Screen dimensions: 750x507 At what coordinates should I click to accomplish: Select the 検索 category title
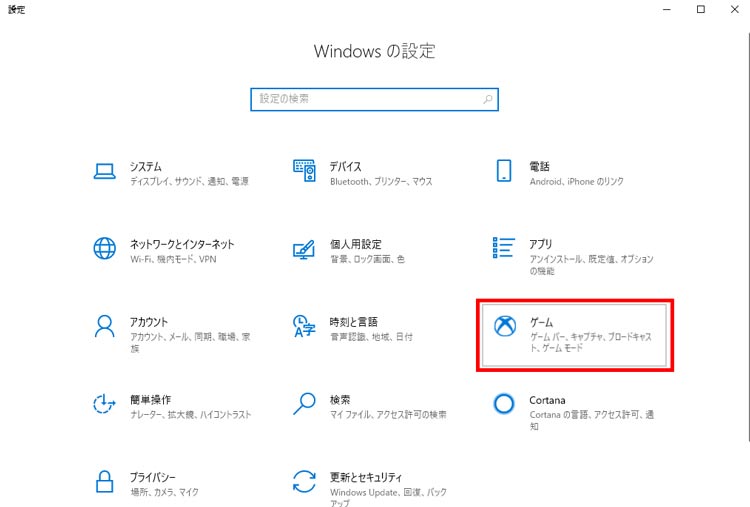(340, 399)
